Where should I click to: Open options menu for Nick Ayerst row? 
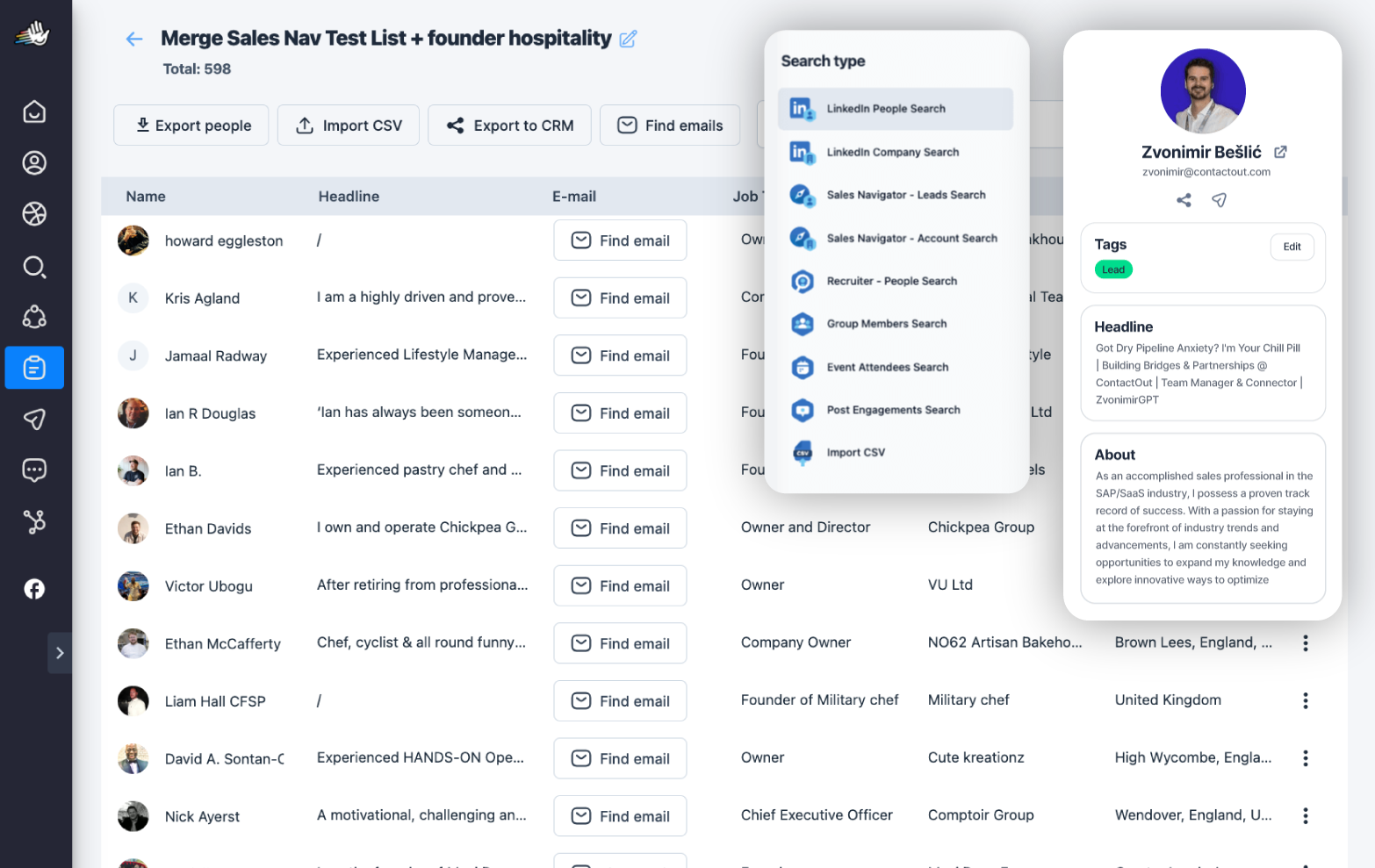coord(1306,815)
